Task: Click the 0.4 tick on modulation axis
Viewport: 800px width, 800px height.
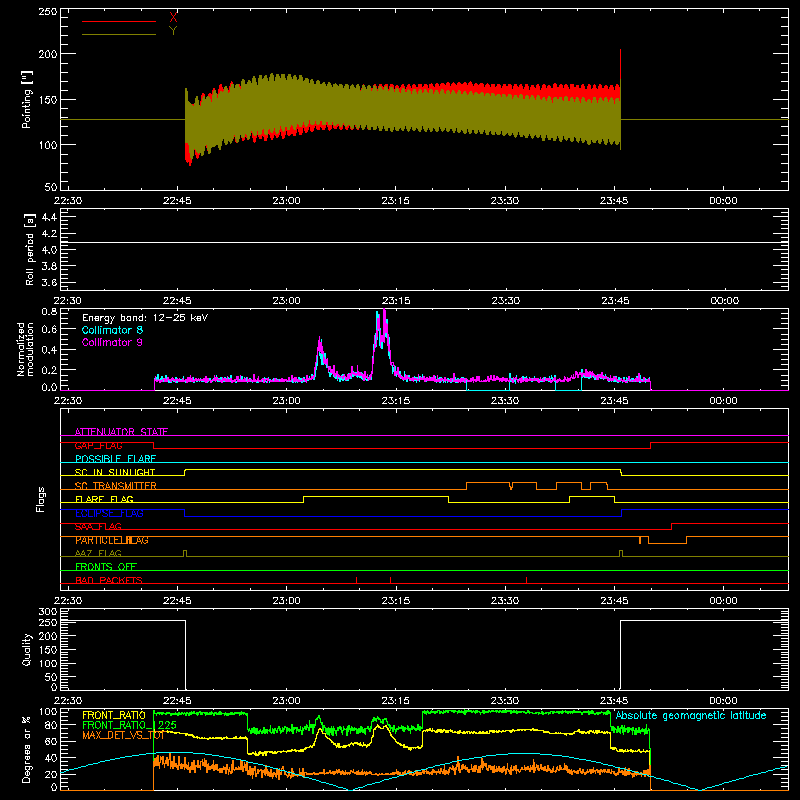Action: coord(49,349)
